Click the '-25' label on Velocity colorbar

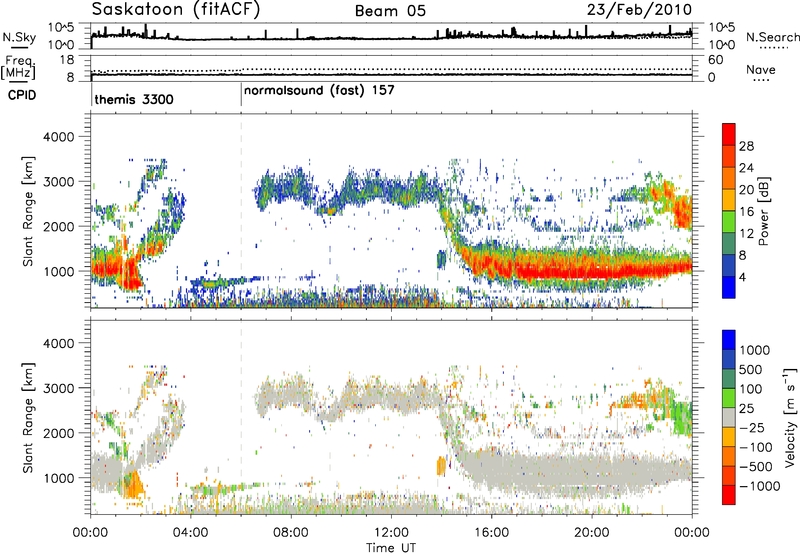point(752,427)
